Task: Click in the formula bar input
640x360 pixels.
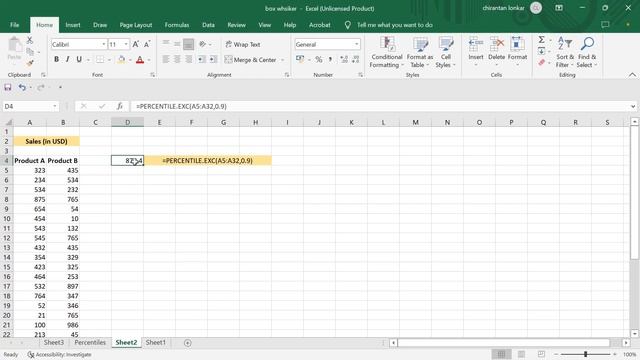Action: [380, 106]
